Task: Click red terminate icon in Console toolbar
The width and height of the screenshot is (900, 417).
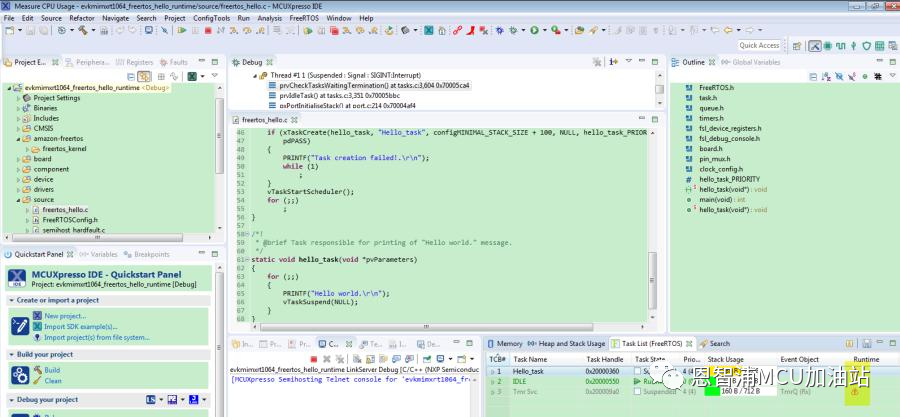Action: click(x=313, y=358)
